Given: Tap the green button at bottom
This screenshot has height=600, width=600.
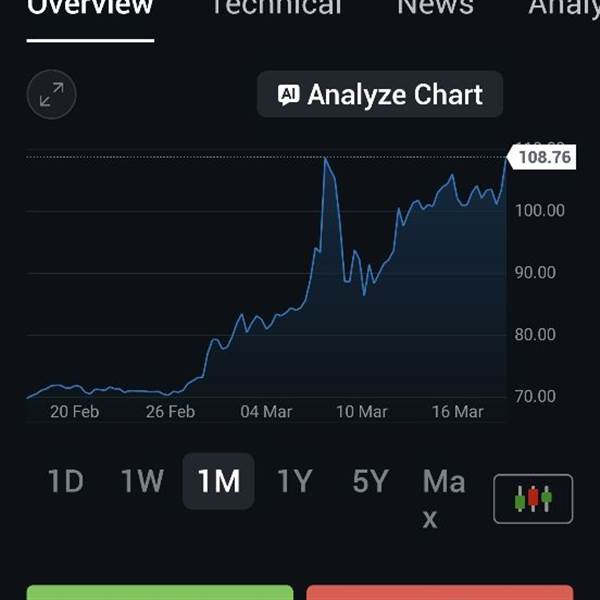Looking at the screenshot, I should (160, 592).
